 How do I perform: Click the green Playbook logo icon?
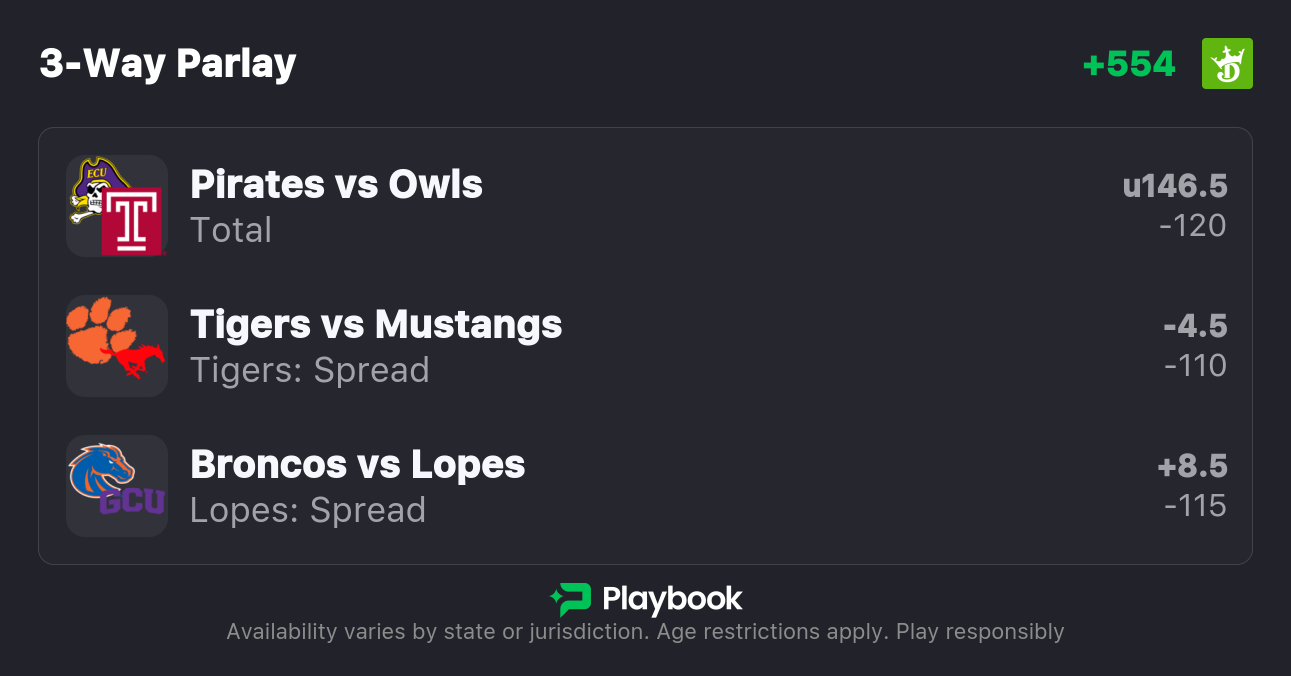pyautogui.click(x=571, y=599)
